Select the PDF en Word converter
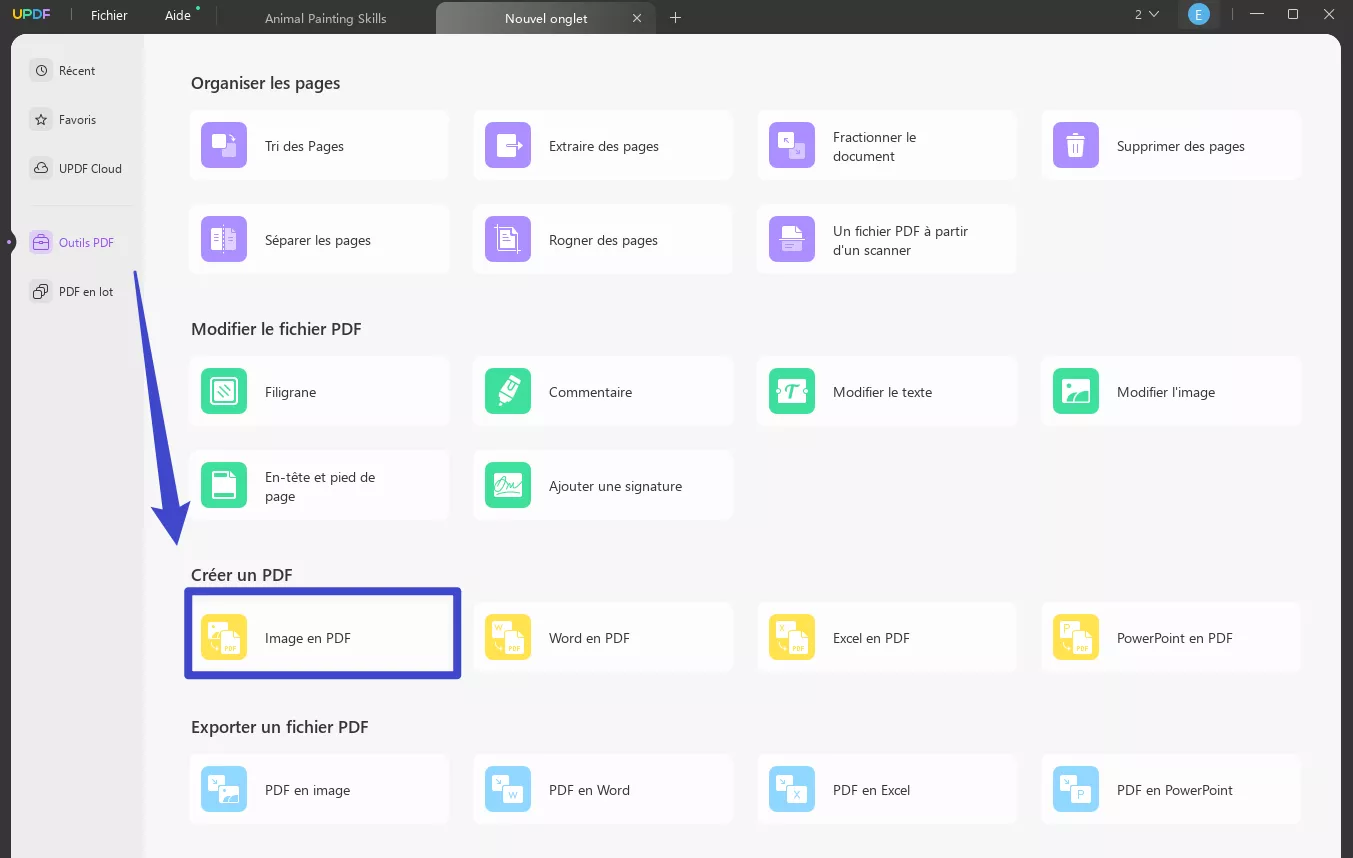The height and width of the screenshot is (858, 1353). (602, 789)
